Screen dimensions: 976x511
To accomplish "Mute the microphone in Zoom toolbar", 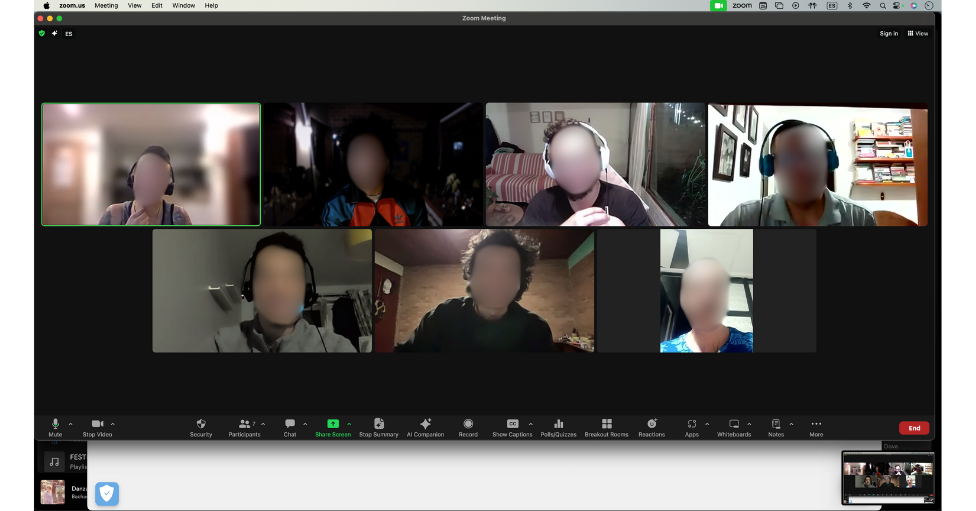I will (x=55, y=428).
